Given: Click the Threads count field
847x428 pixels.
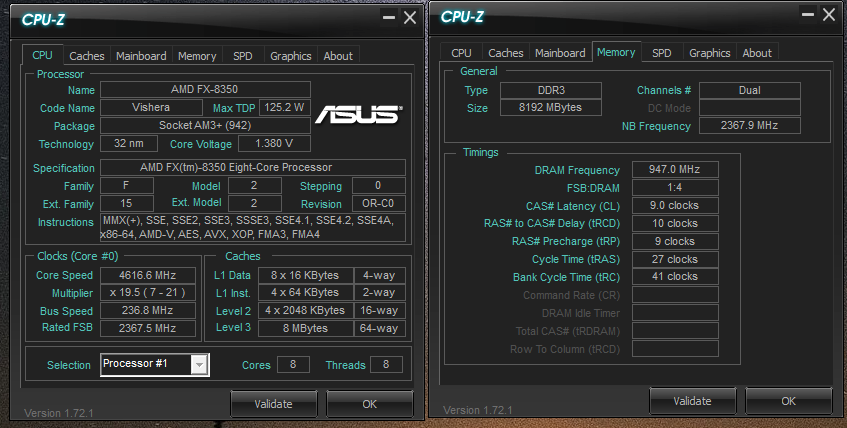Looking at the screenshot, I should 386,365.
